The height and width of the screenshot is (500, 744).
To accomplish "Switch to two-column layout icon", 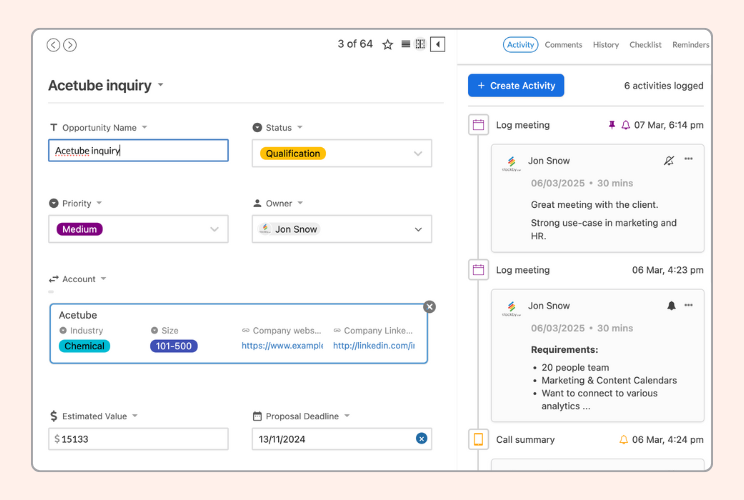I will 420,44.
